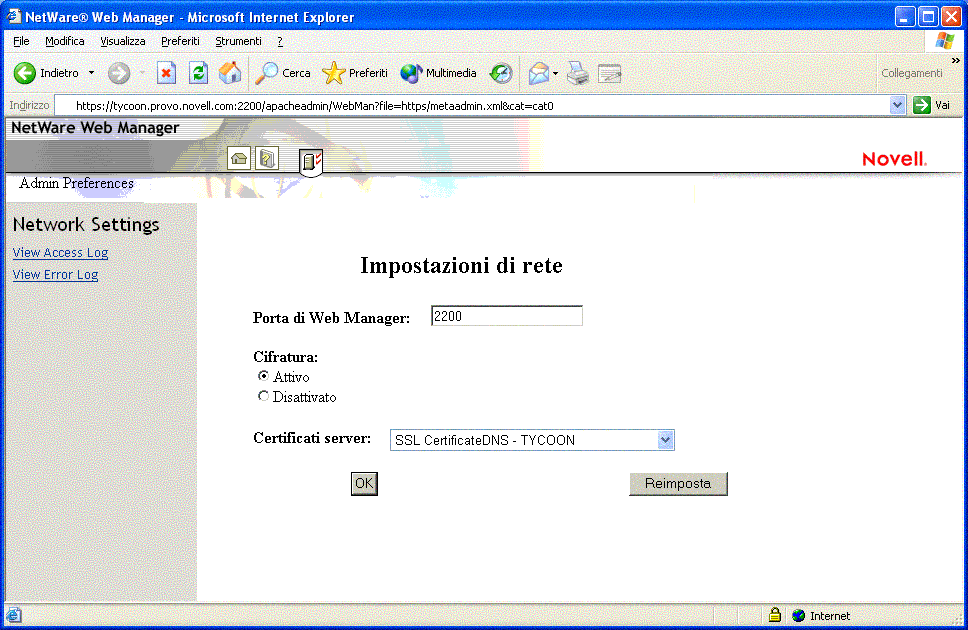
Task: Open the View Access Log link
Action: pos(60,252)
